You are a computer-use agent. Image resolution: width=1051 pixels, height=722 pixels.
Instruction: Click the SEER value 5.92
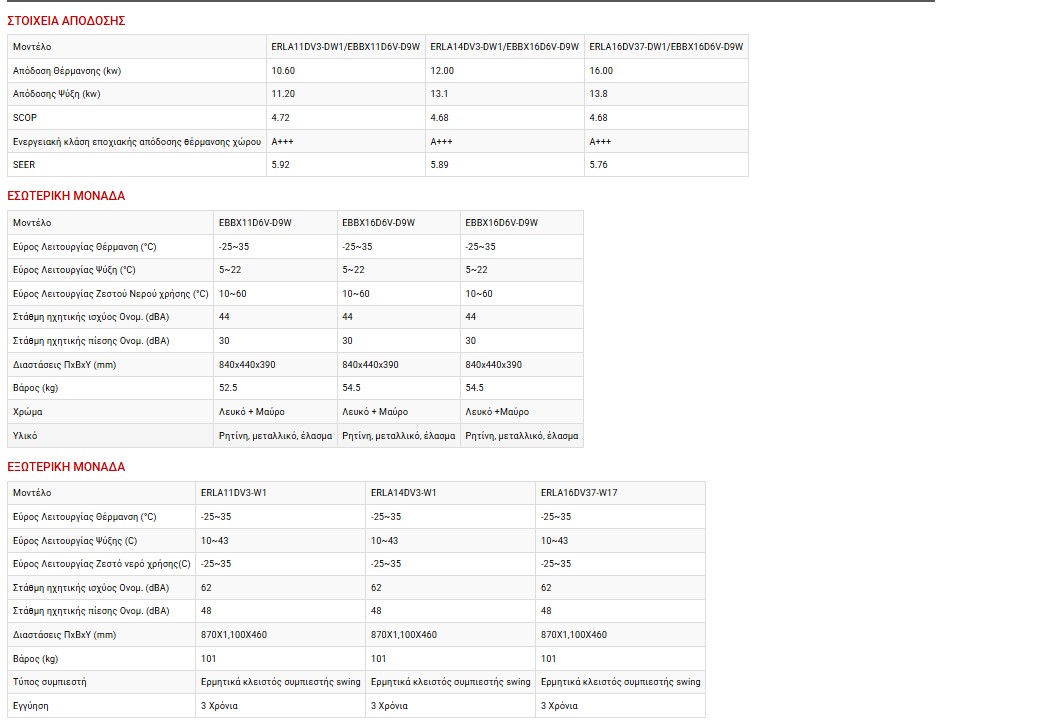281,165
